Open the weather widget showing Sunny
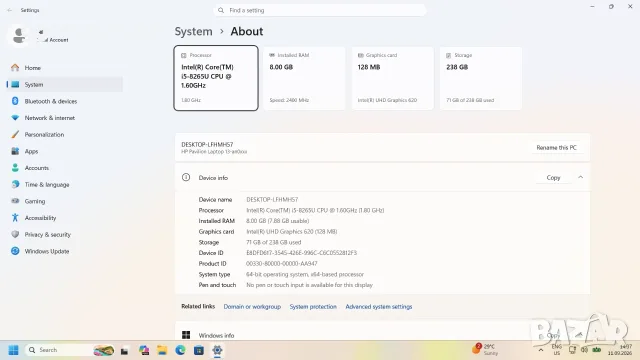This screenshot has width=640, height=360. (x=485, y=350)
